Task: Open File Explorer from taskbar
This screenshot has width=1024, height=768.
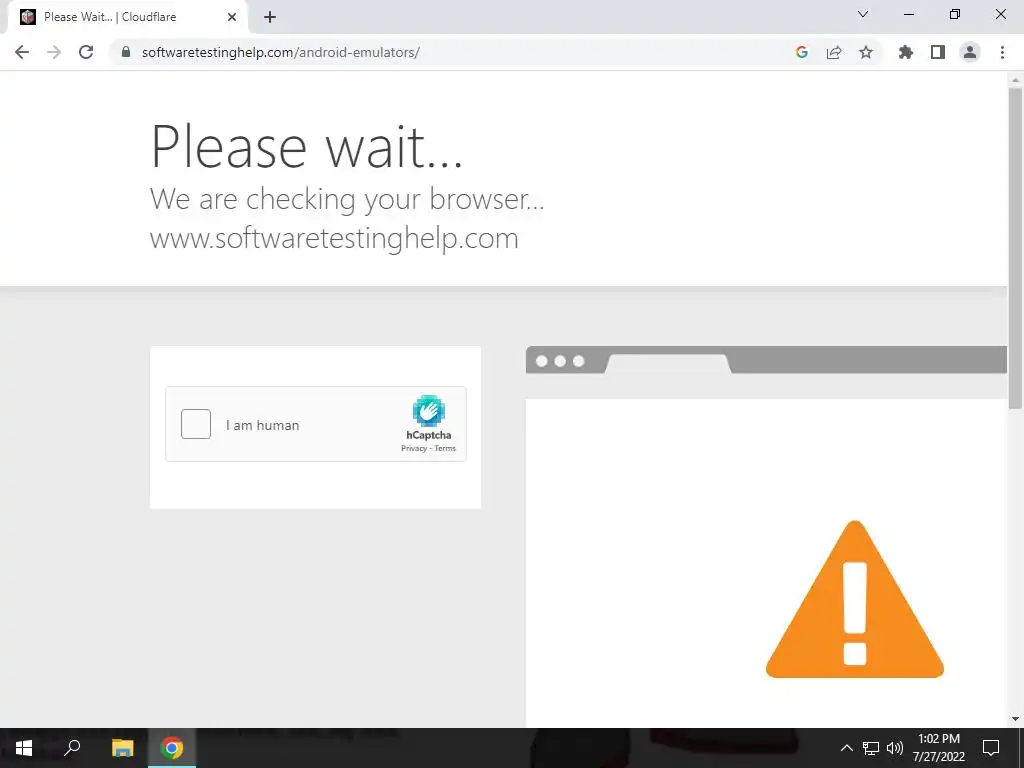Action: pyautogui.click(x=122, y=748)
